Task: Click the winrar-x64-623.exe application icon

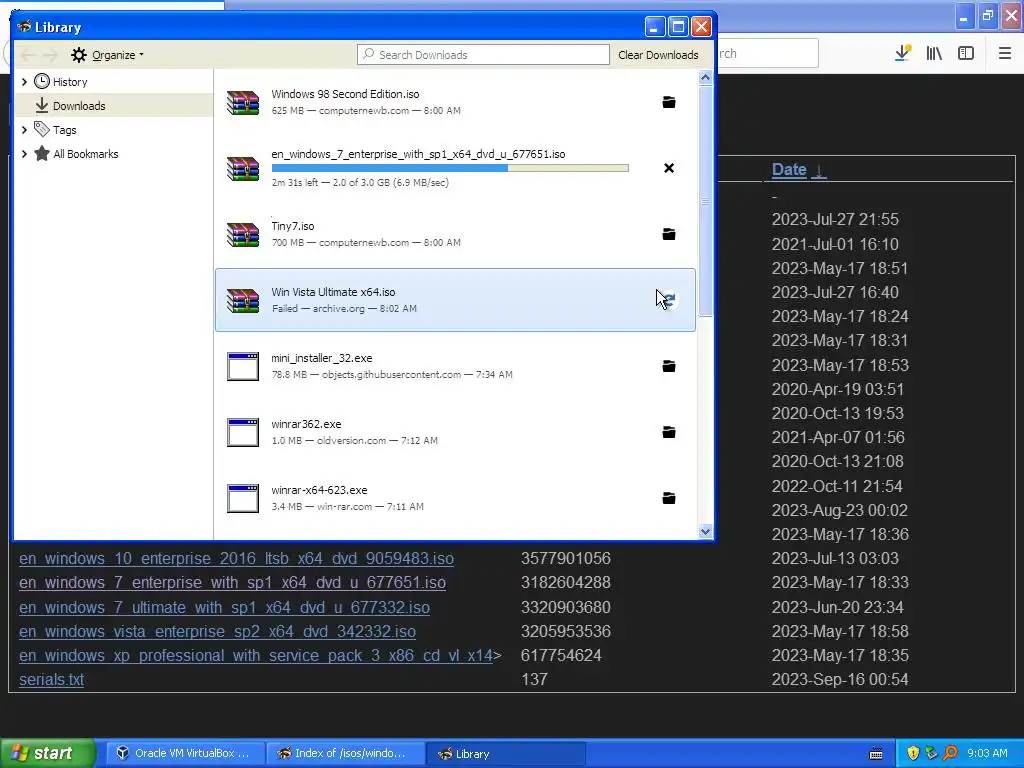Action: [x=243, y=498]
